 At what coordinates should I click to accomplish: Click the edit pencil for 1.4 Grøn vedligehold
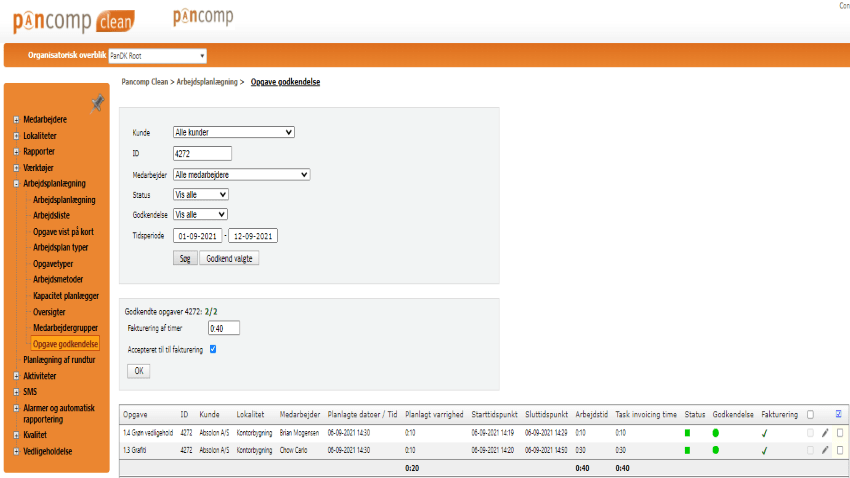825,433
